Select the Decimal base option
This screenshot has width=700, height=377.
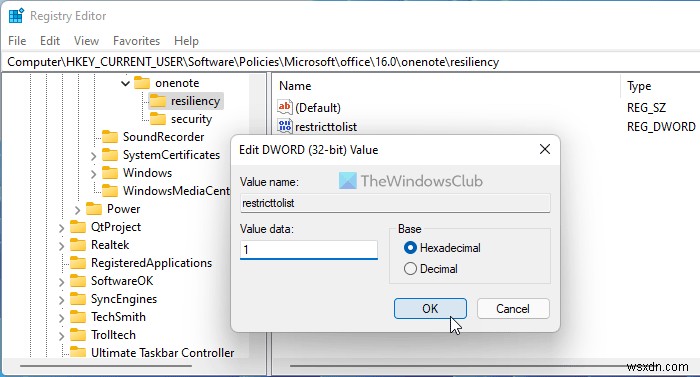[431, 269]
